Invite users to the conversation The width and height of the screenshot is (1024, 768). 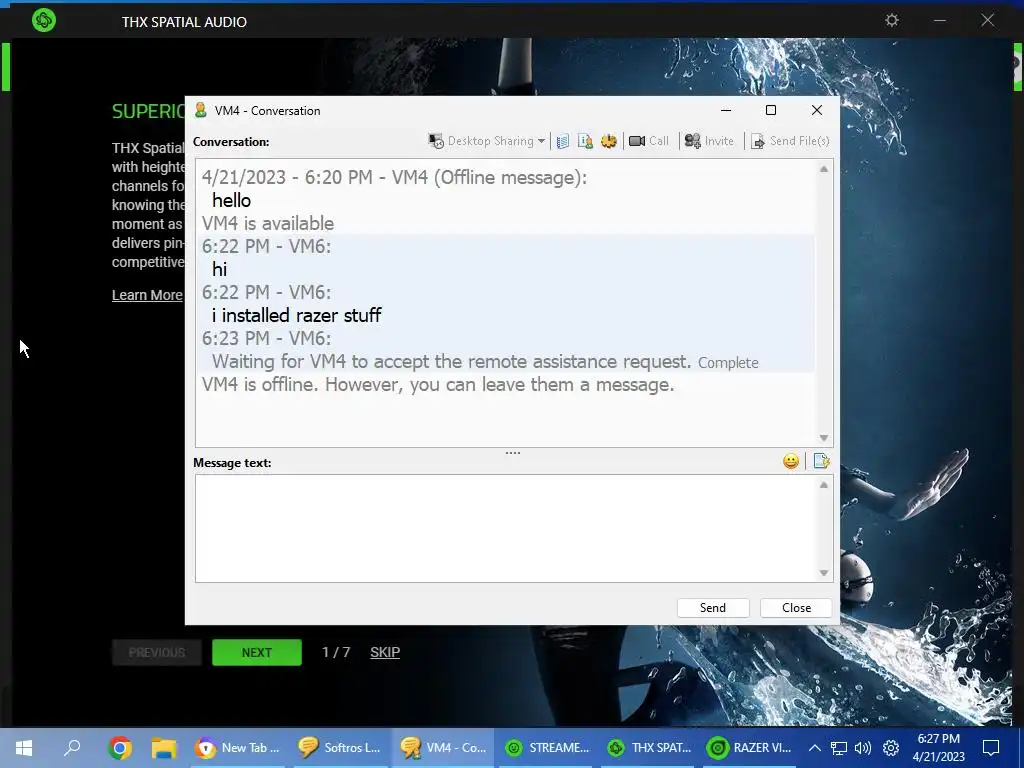709,141
